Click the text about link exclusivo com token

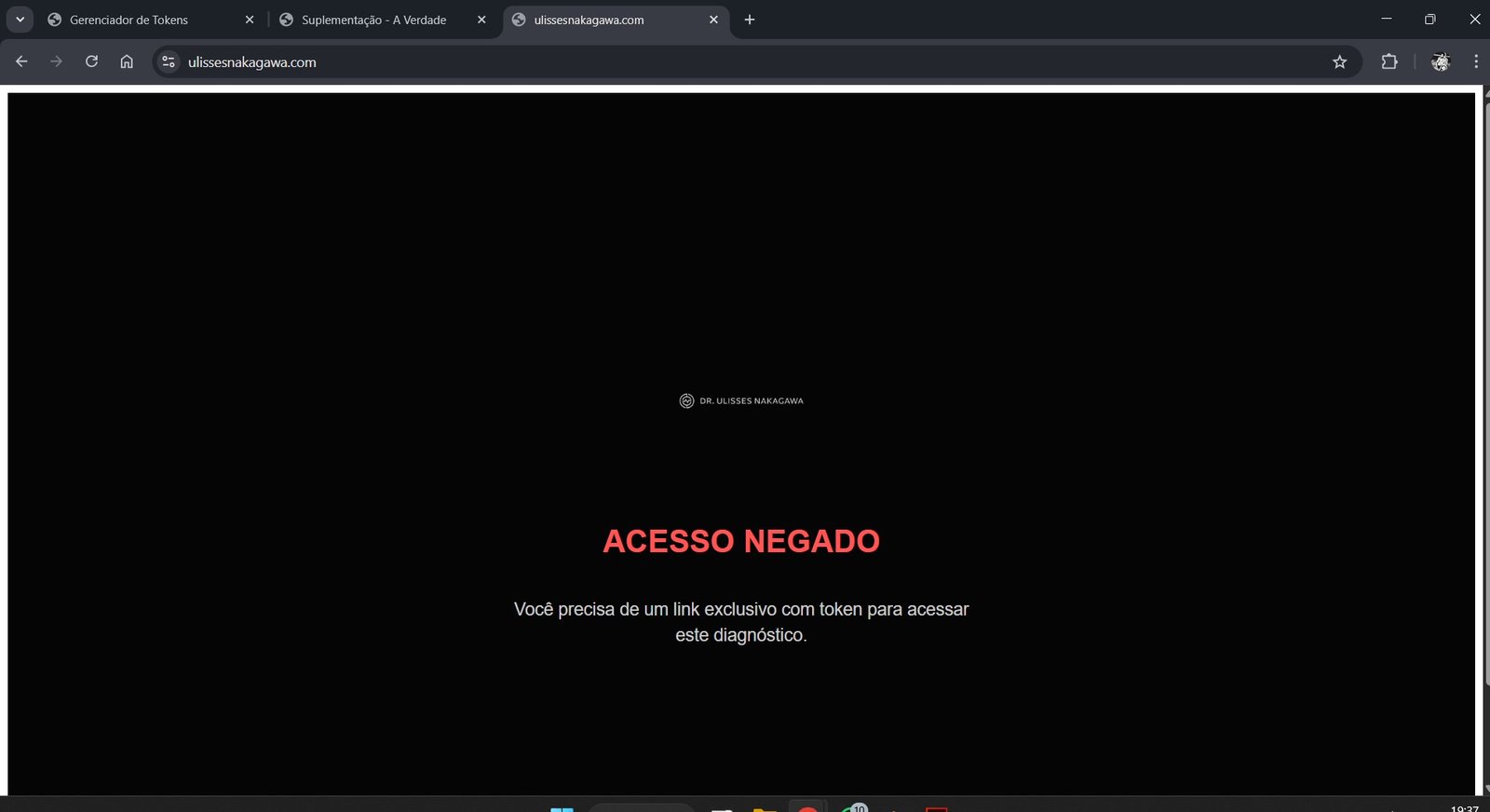point(741,622)
